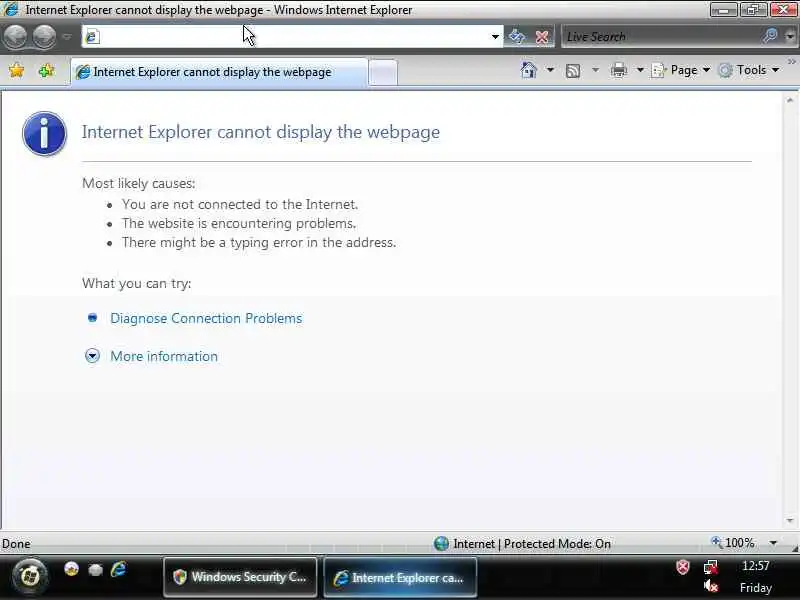The image size is (800, 600).
Task: Open the Page menu
Action: (x=681, y=70)
